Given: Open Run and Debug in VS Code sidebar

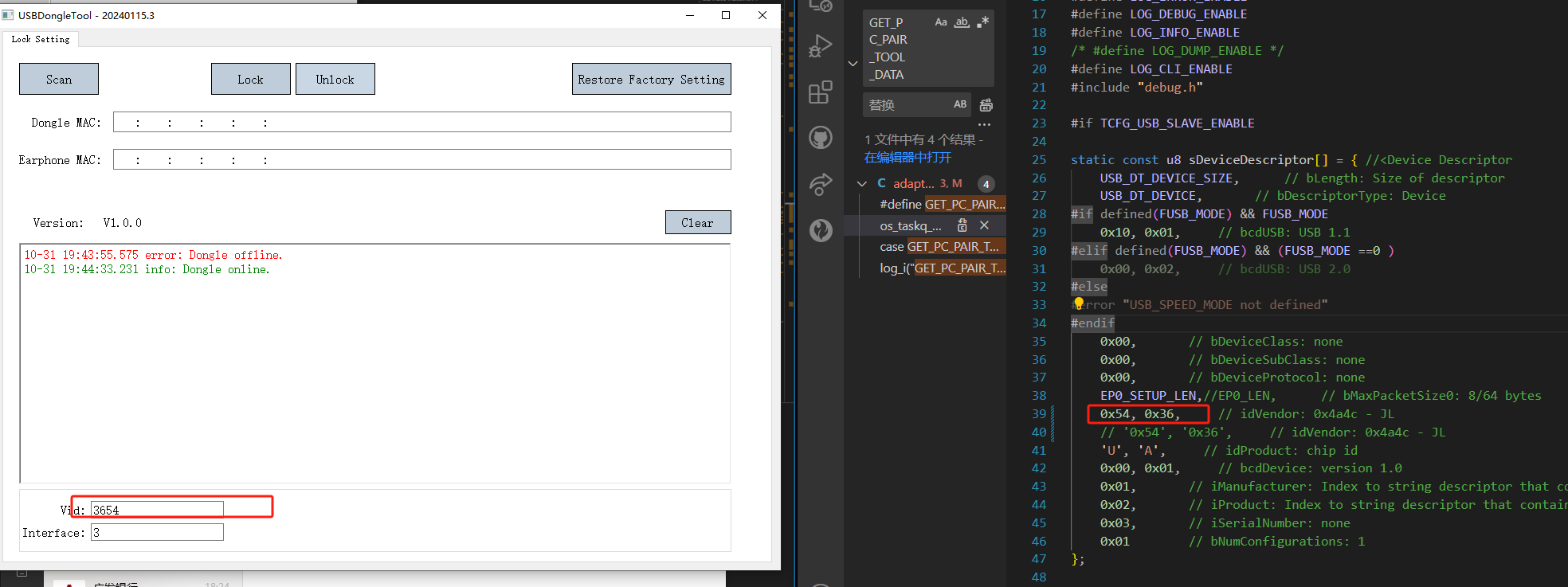Looking at the screenshot, I should point(820,46).
